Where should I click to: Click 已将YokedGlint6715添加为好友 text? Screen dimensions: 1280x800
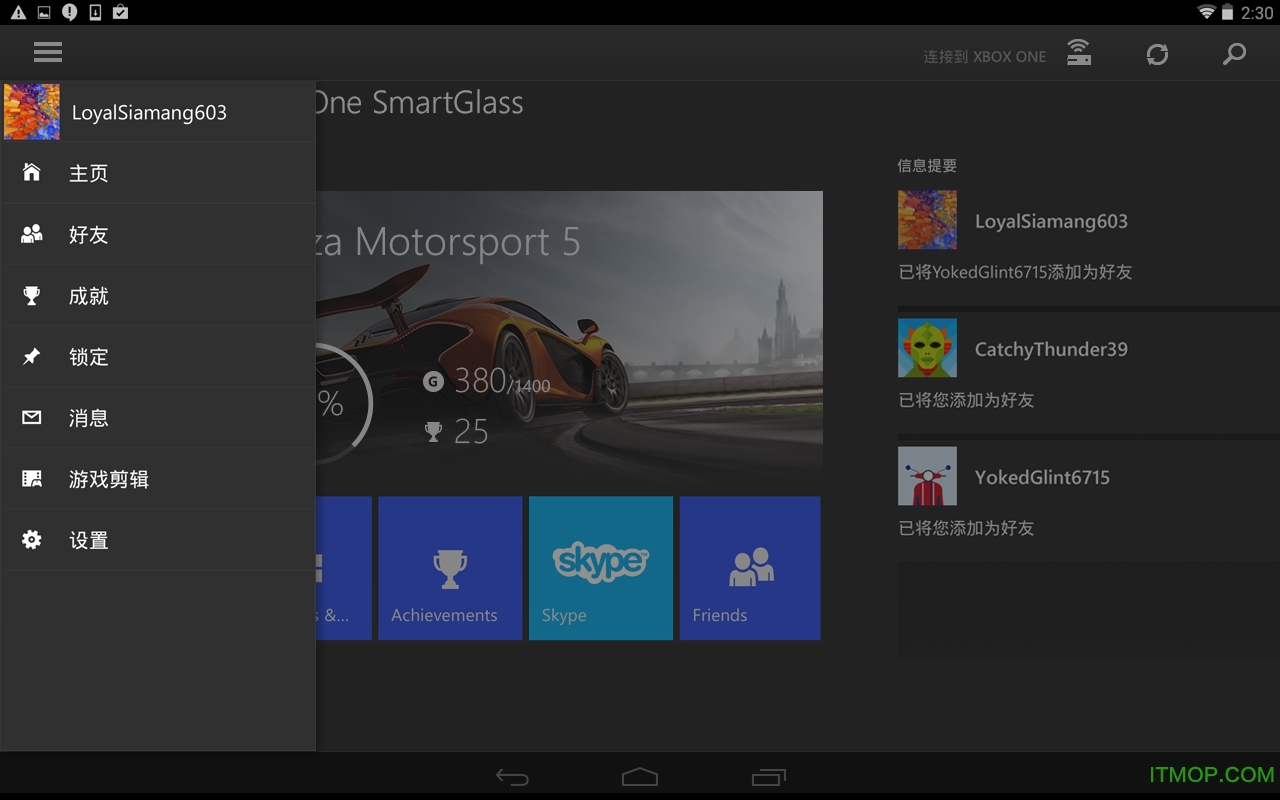1015,272
